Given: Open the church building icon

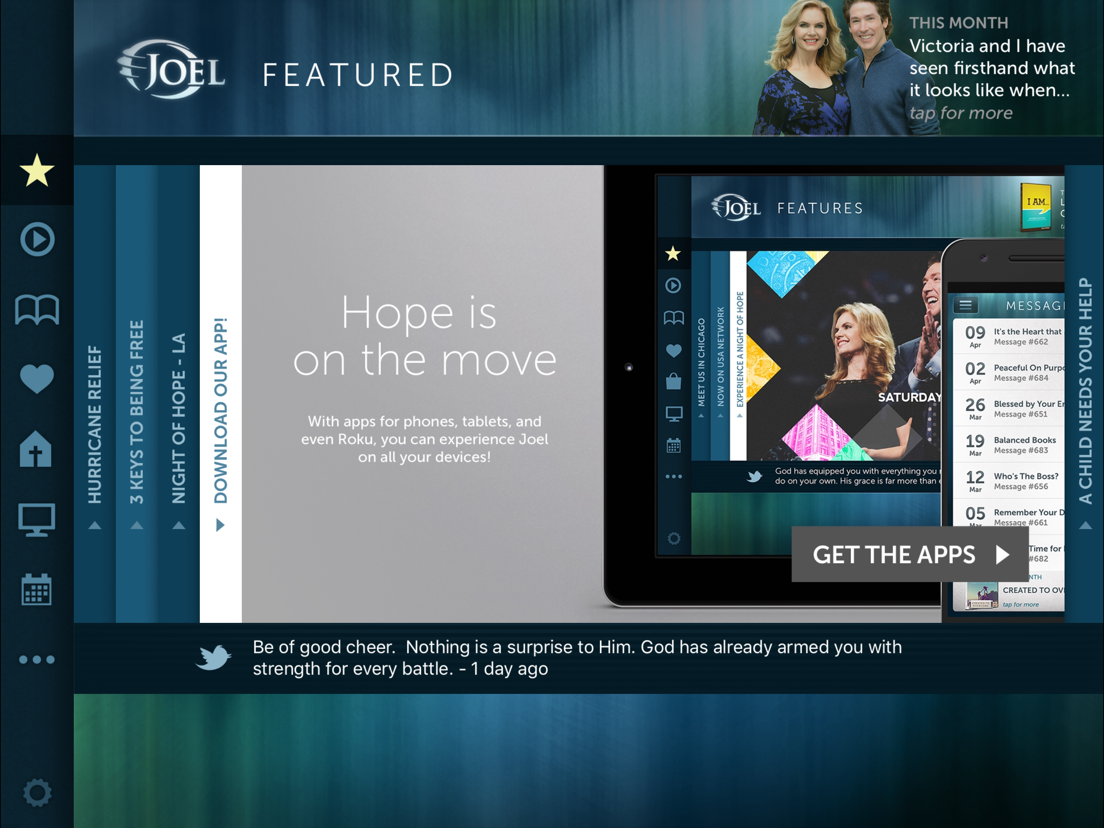Looking at the screenshot, I should click(37, 448).
